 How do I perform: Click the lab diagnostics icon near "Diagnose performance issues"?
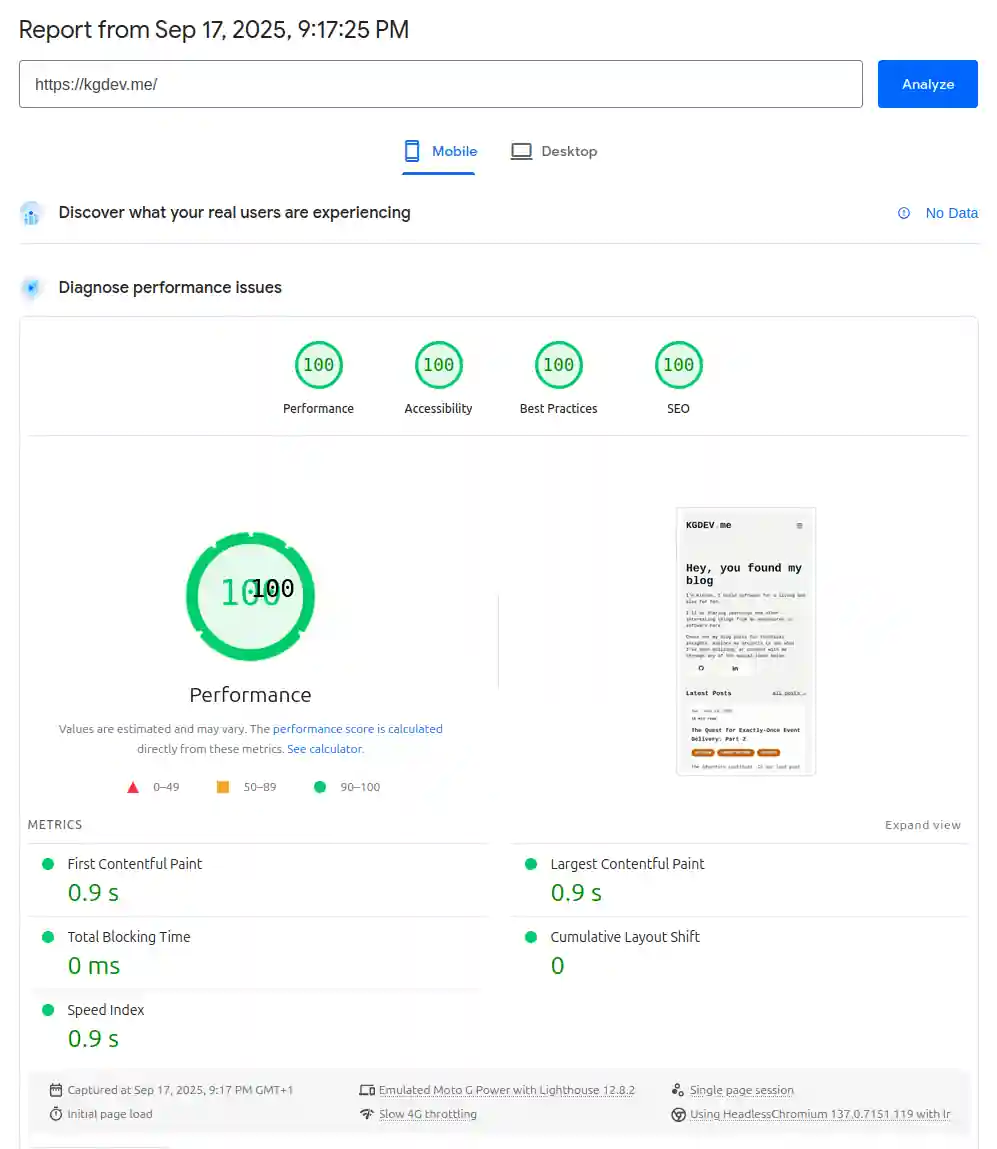coord(30,288)
